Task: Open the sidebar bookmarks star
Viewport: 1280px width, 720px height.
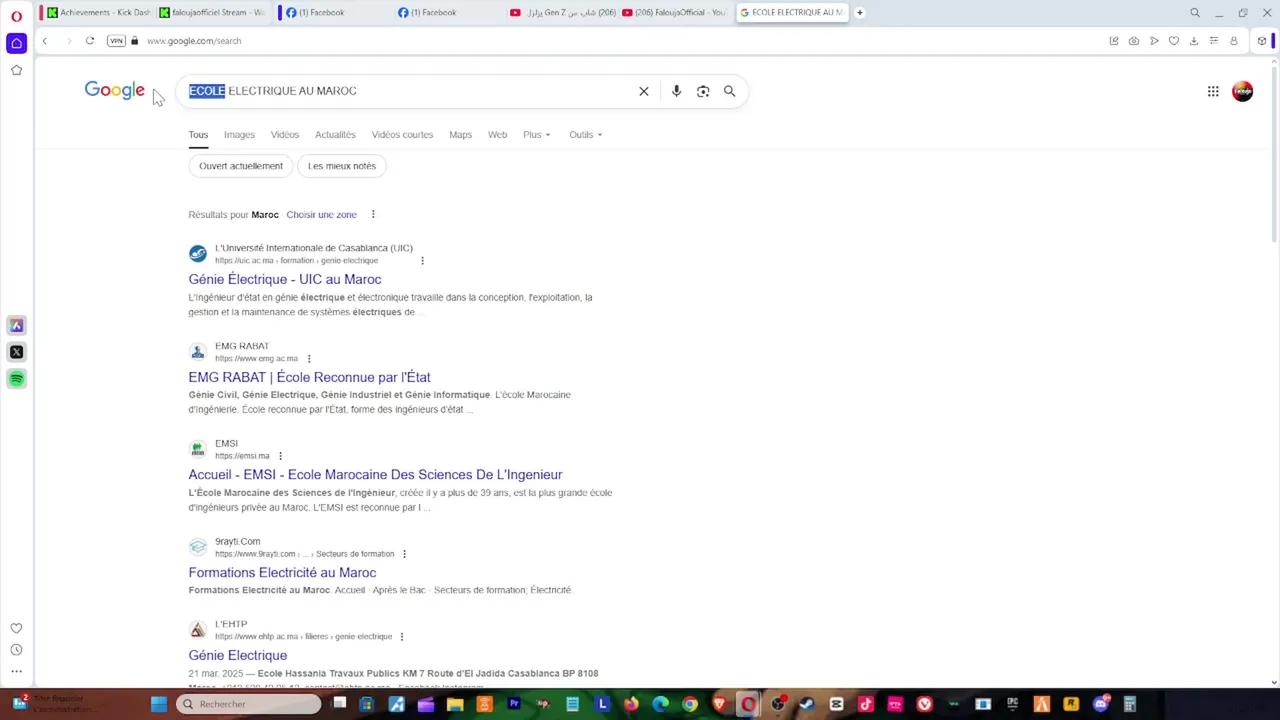Action: click(x=16, y=70)
